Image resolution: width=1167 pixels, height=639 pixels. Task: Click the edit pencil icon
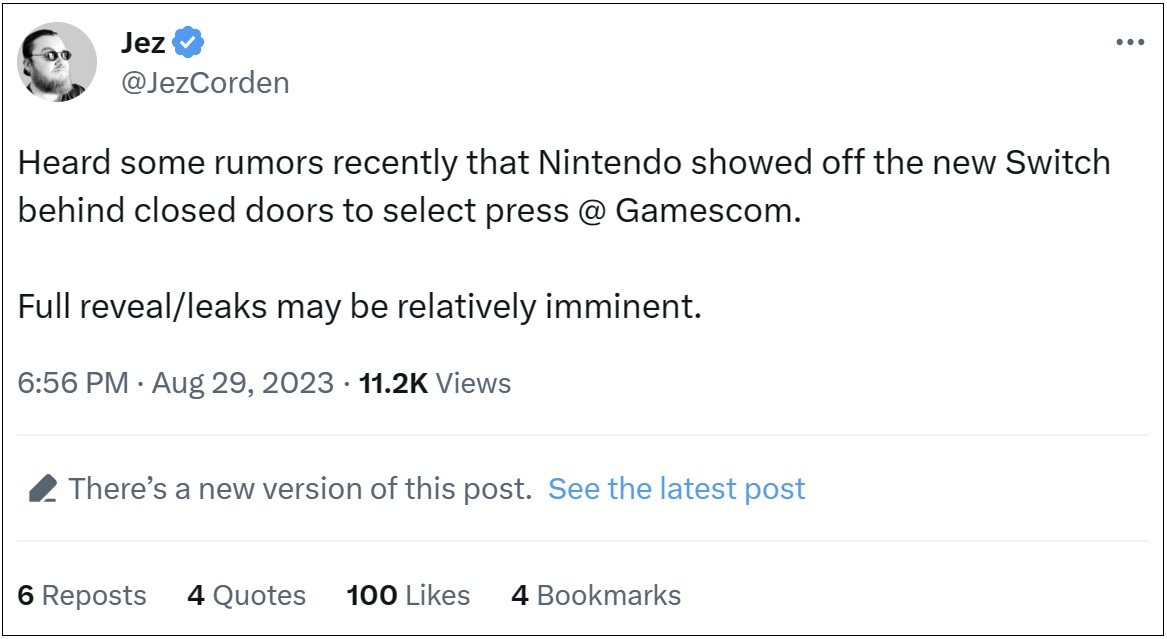click(x=42, y=489)
